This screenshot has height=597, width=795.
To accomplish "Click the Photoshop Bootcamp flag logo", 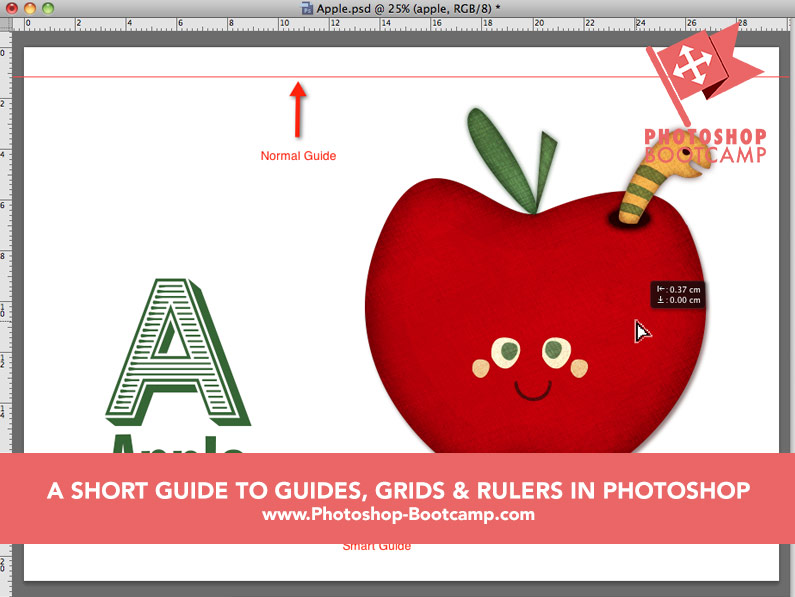I will 705,91.
